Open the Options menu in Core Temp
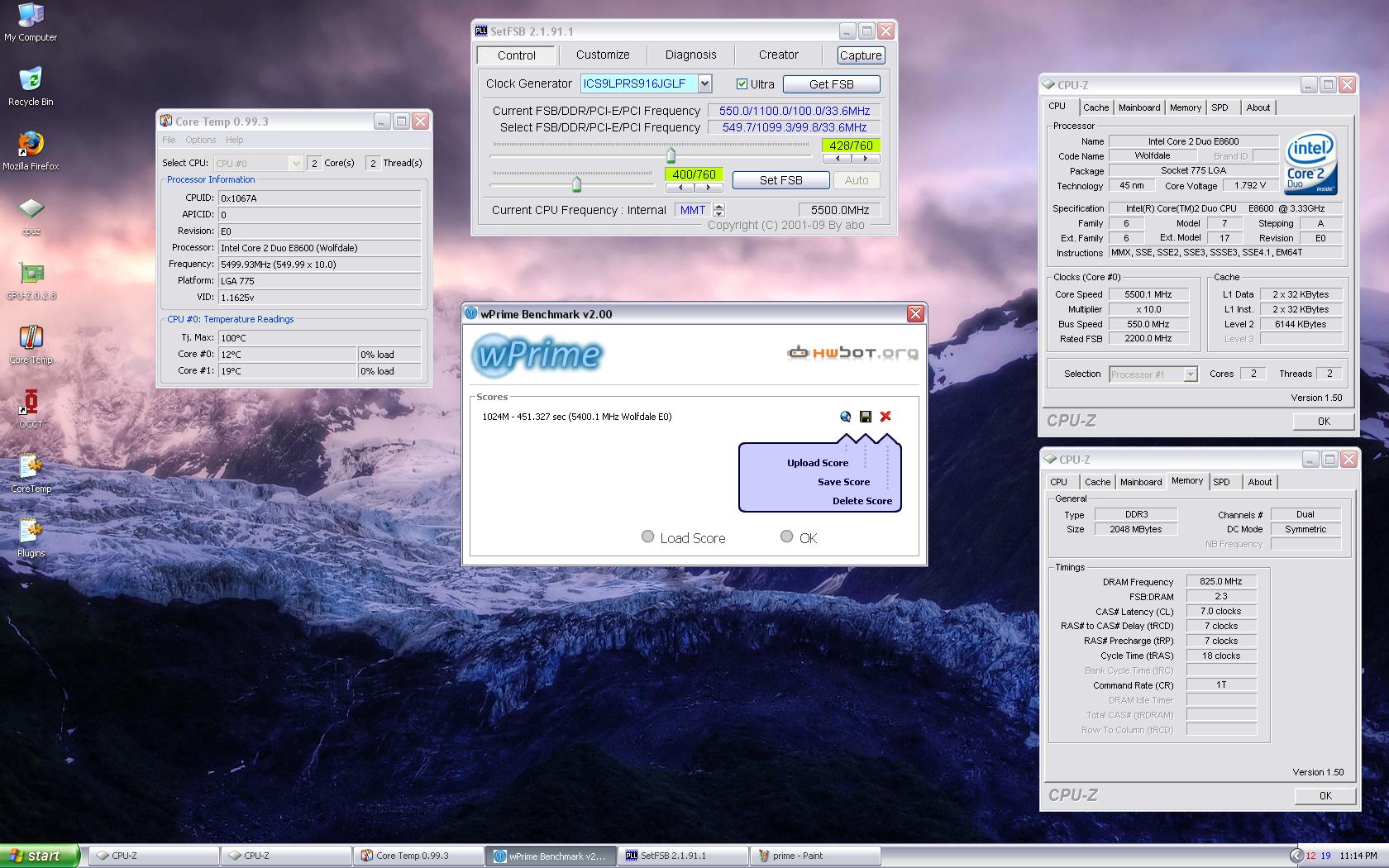 (x=200, y=140)
